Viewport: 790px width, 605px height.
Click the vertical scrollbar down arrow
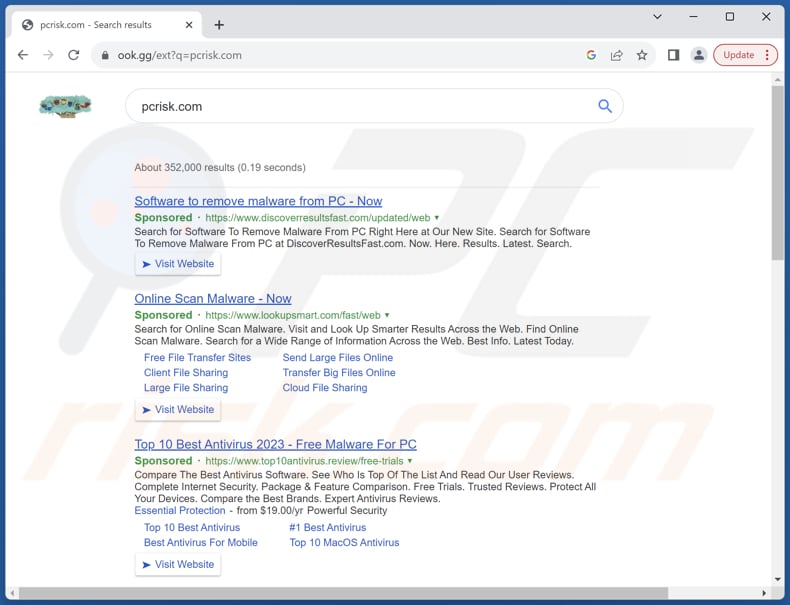777,579
